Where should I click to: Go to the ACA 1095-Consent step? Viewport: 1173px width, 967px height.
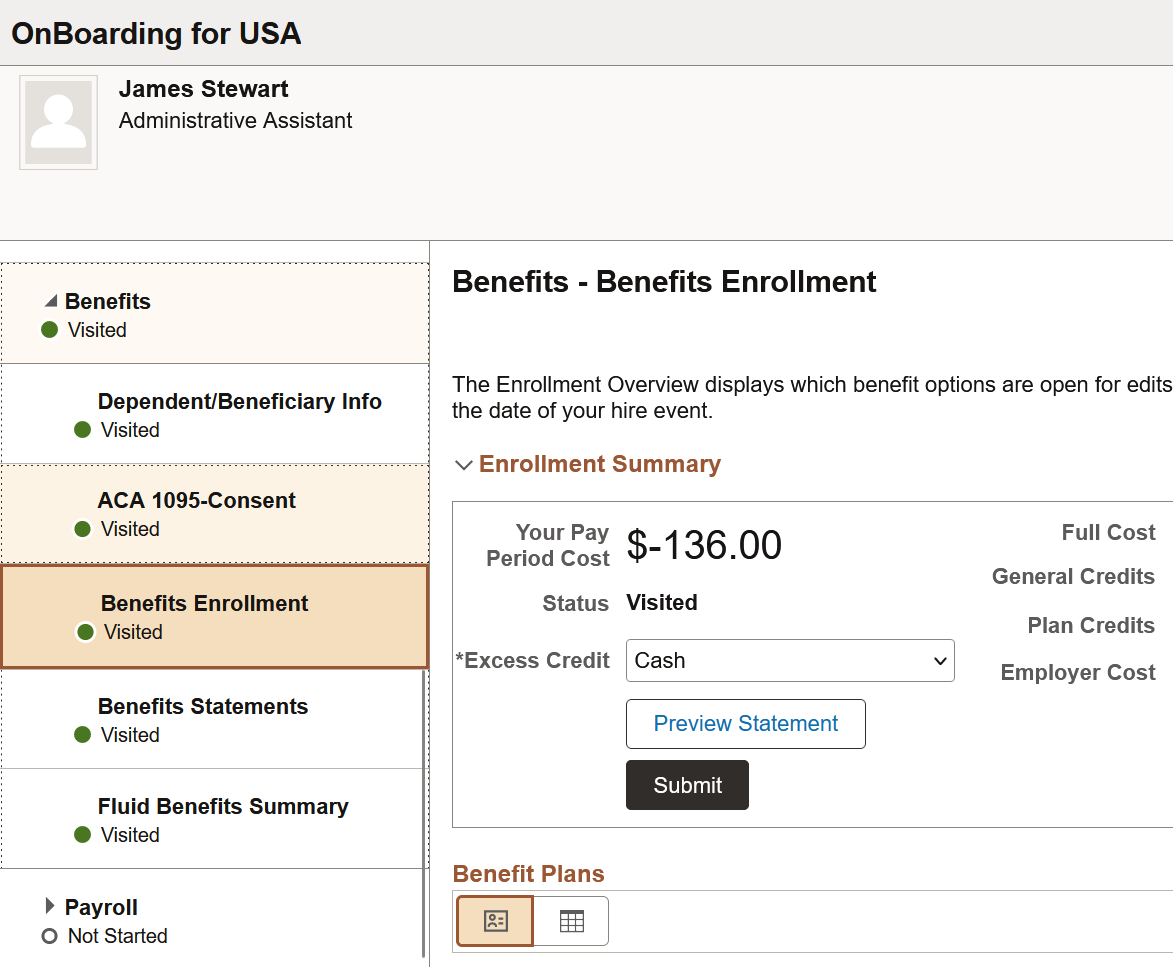pos(196,501)
